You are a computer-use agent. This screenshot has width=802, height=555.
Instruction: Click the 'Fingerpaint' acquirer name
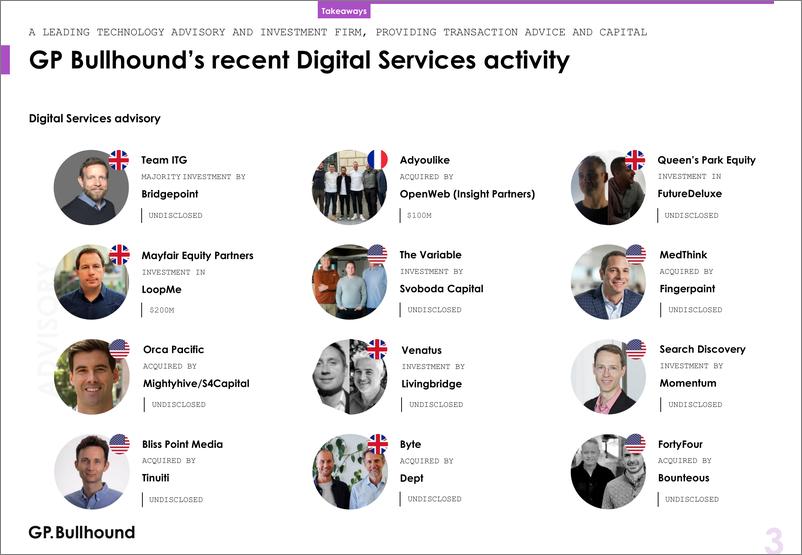[687, 288]
